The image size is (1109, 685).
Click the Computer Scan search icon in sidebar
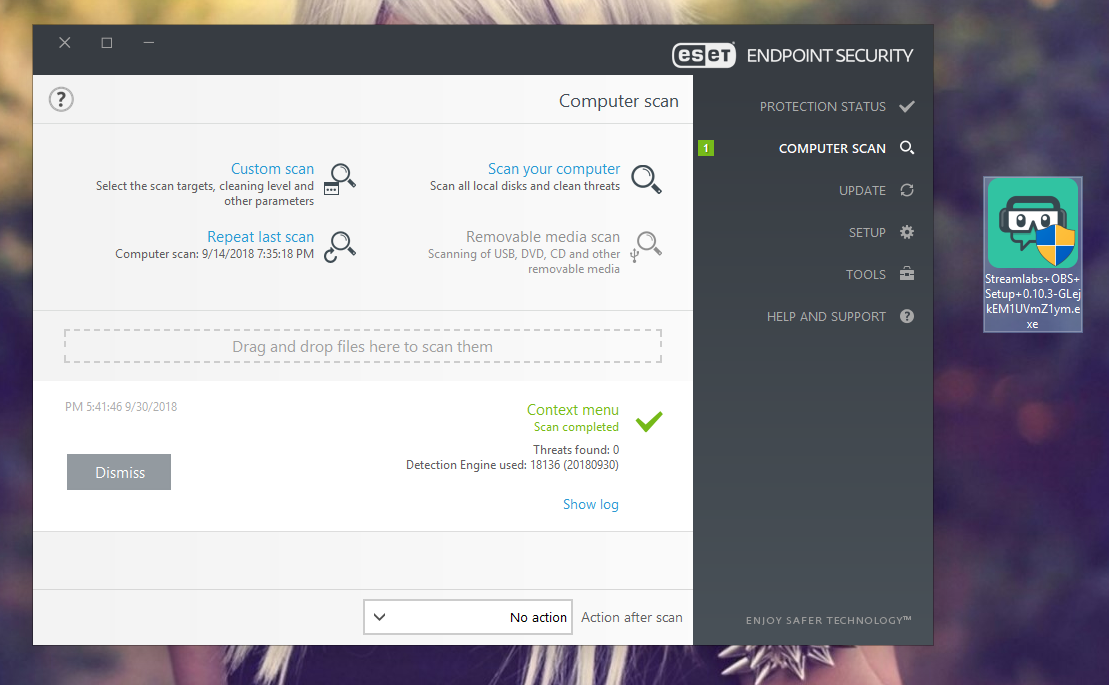(x=907, y=148)
